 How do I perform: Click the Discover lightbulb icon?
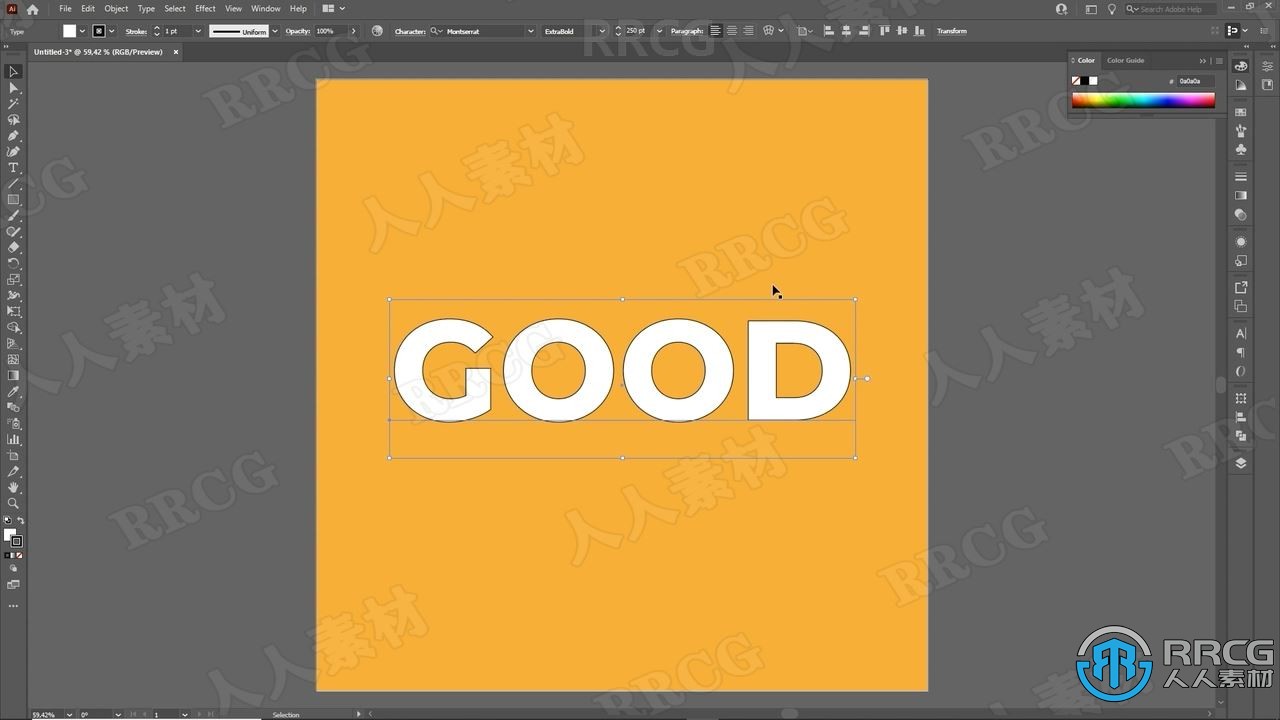1111,9
